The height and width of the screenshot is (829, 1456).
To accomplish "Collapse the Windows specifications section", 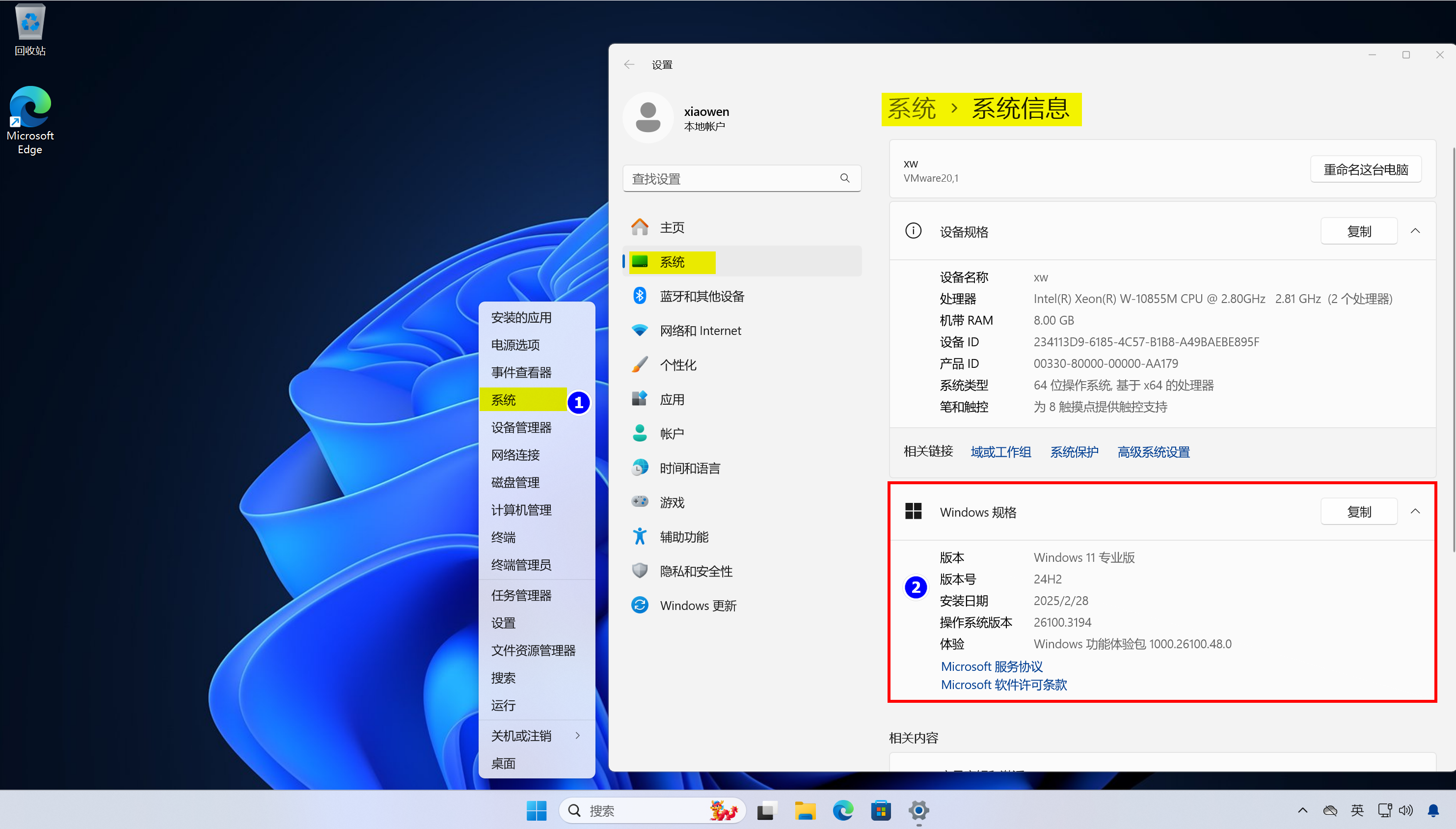I will [x=1415, y=511].
